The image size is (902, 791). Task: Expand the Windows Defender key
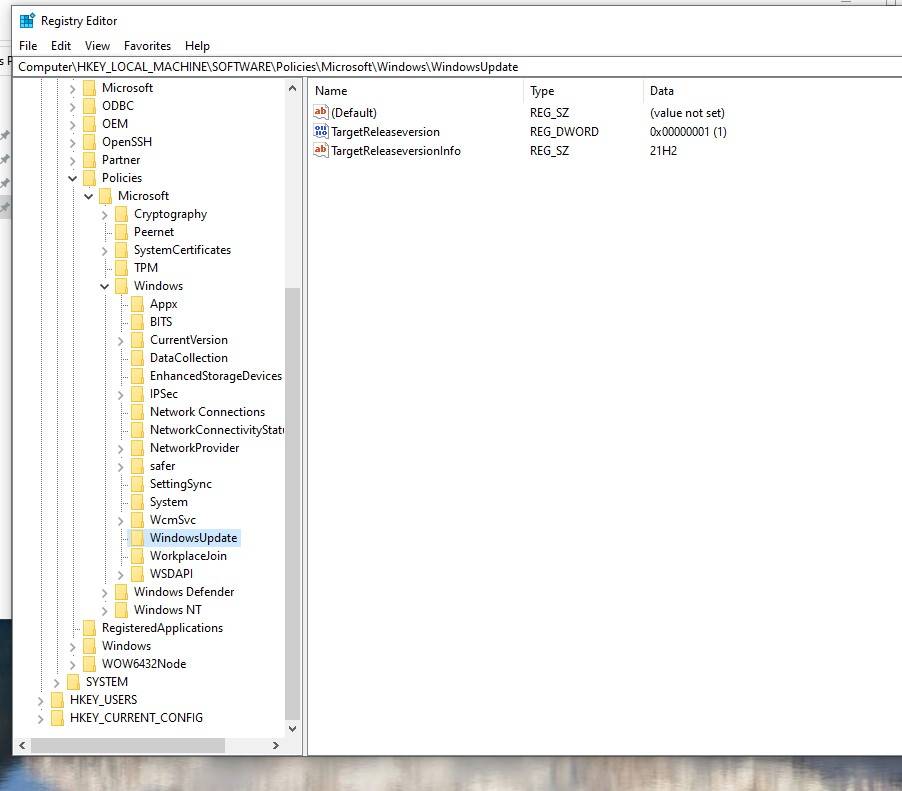(105, 593)
